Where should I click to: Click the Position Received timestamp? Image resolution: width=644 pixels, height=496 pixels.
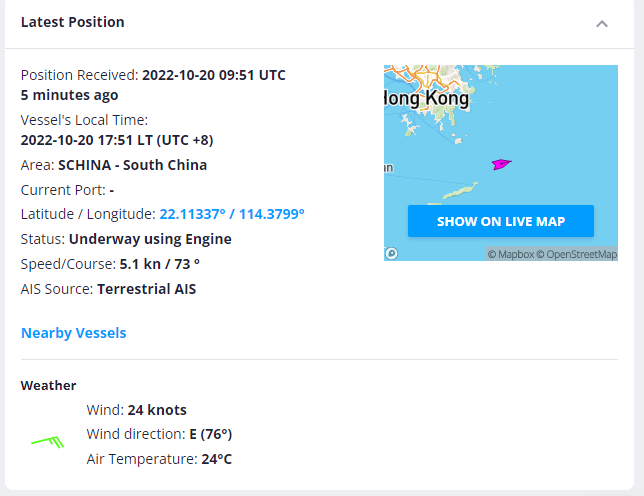pos(213,75)
